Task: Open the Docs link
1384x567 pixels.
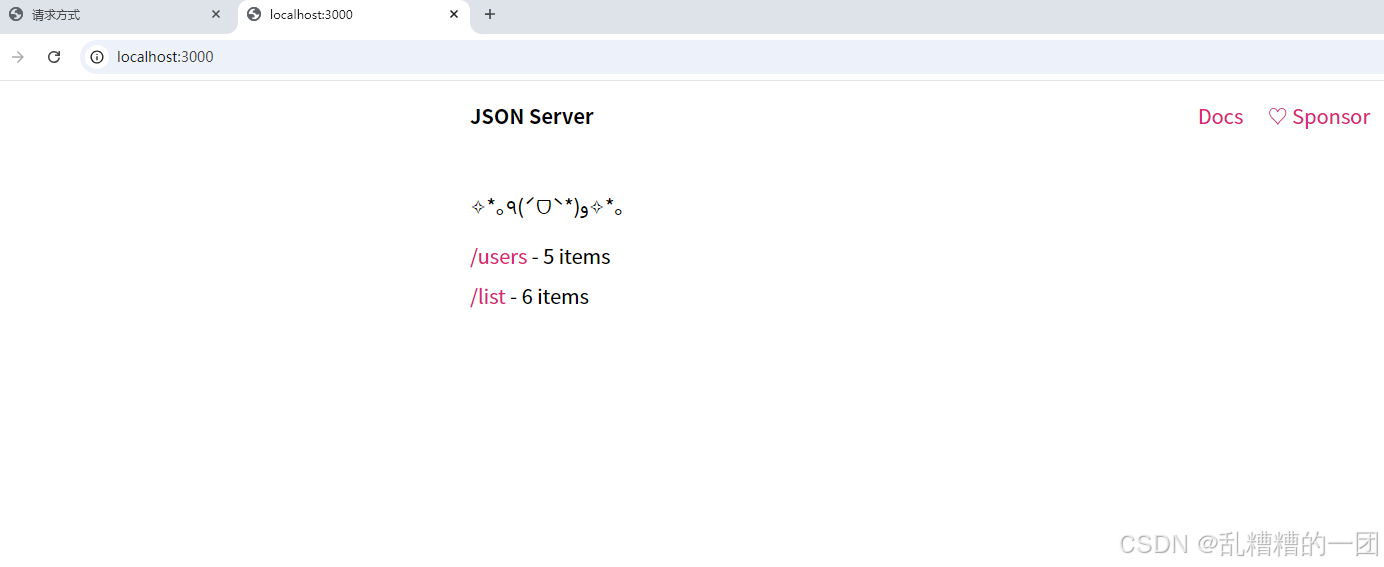Action: (x=1220, y=117)
